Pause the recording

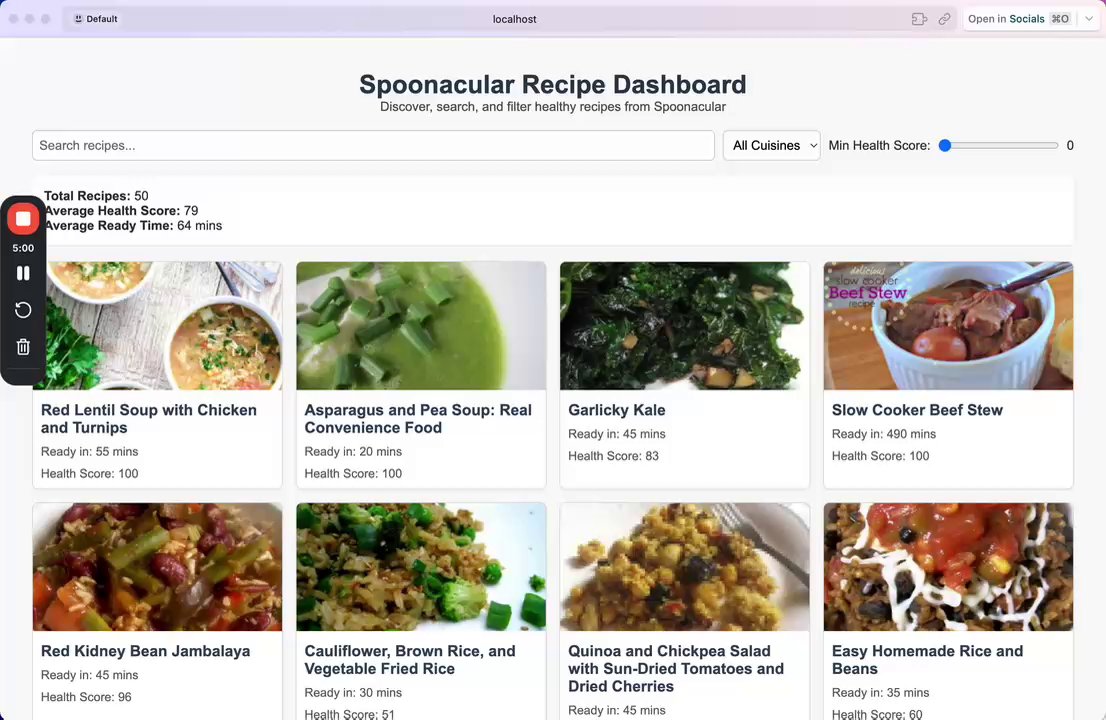click(23, 273)
